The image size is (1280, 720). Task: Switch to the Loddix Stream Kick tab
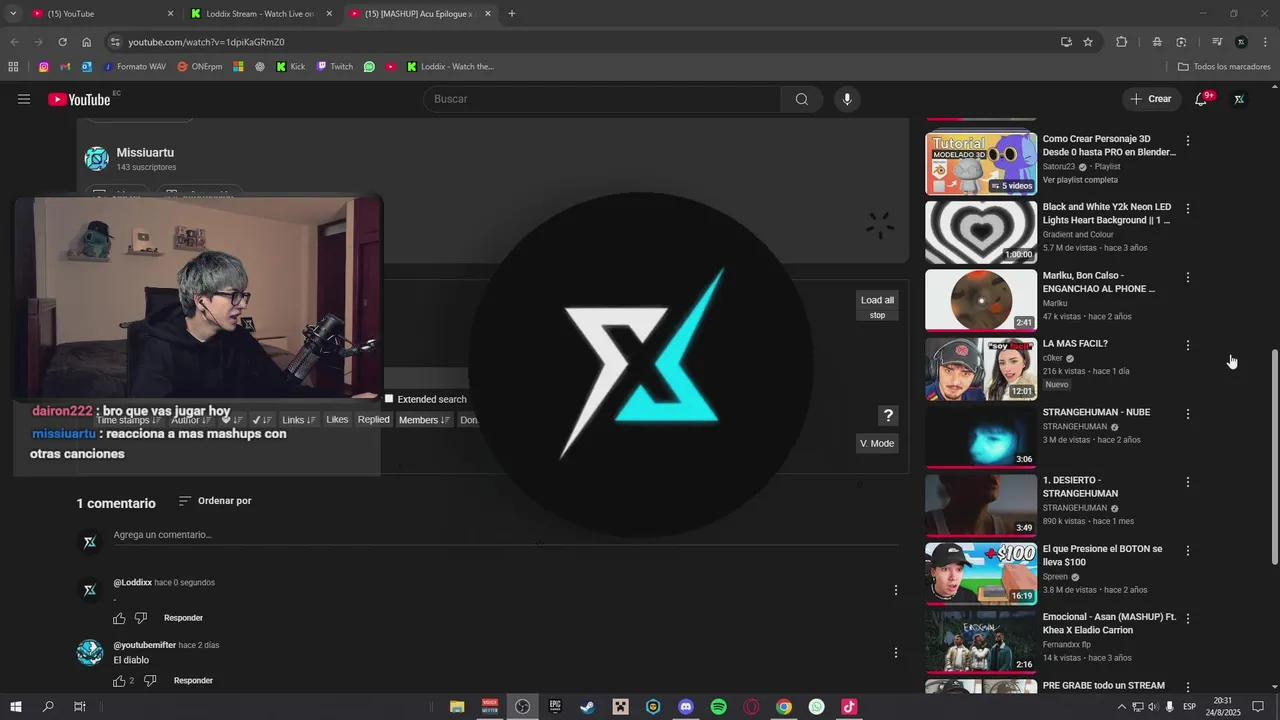[262, 14]
